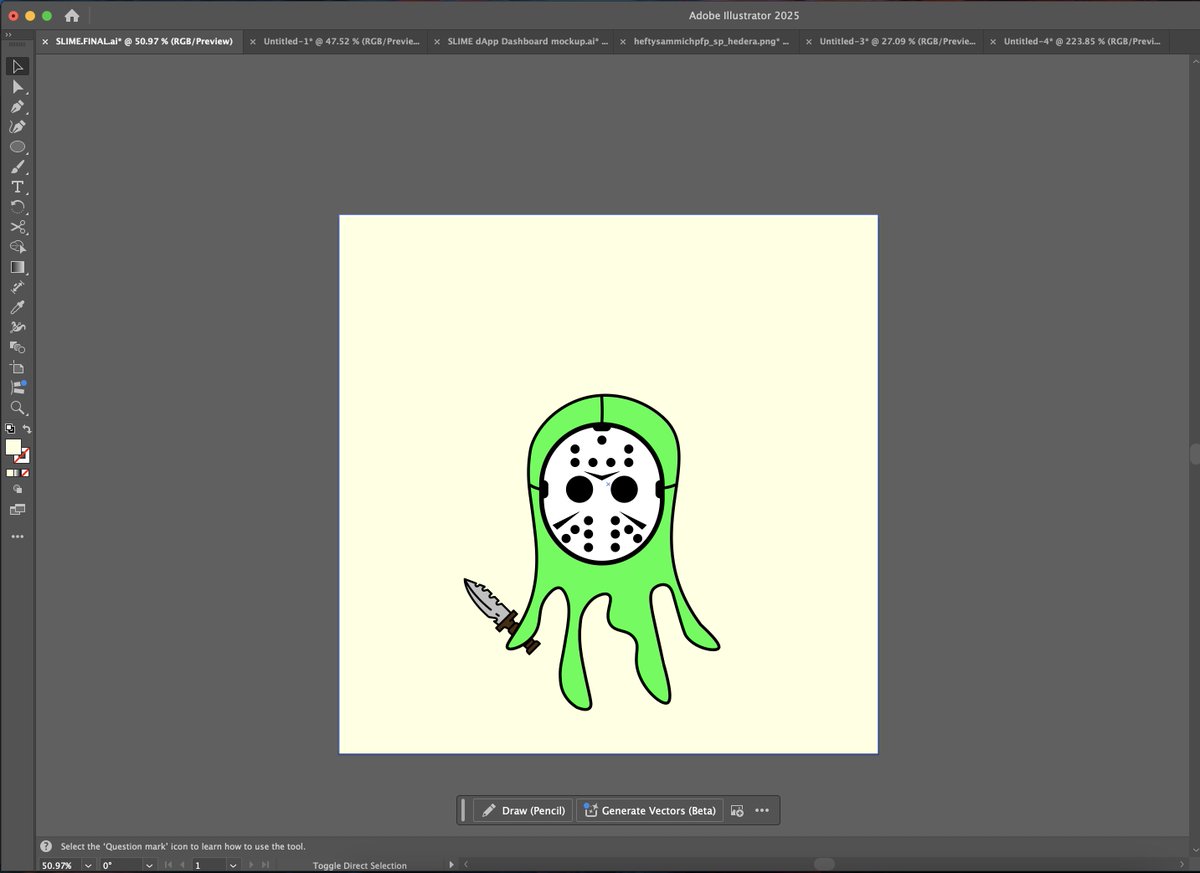
Task: Select the Selection tool arrow
Action: click(17, 67)
